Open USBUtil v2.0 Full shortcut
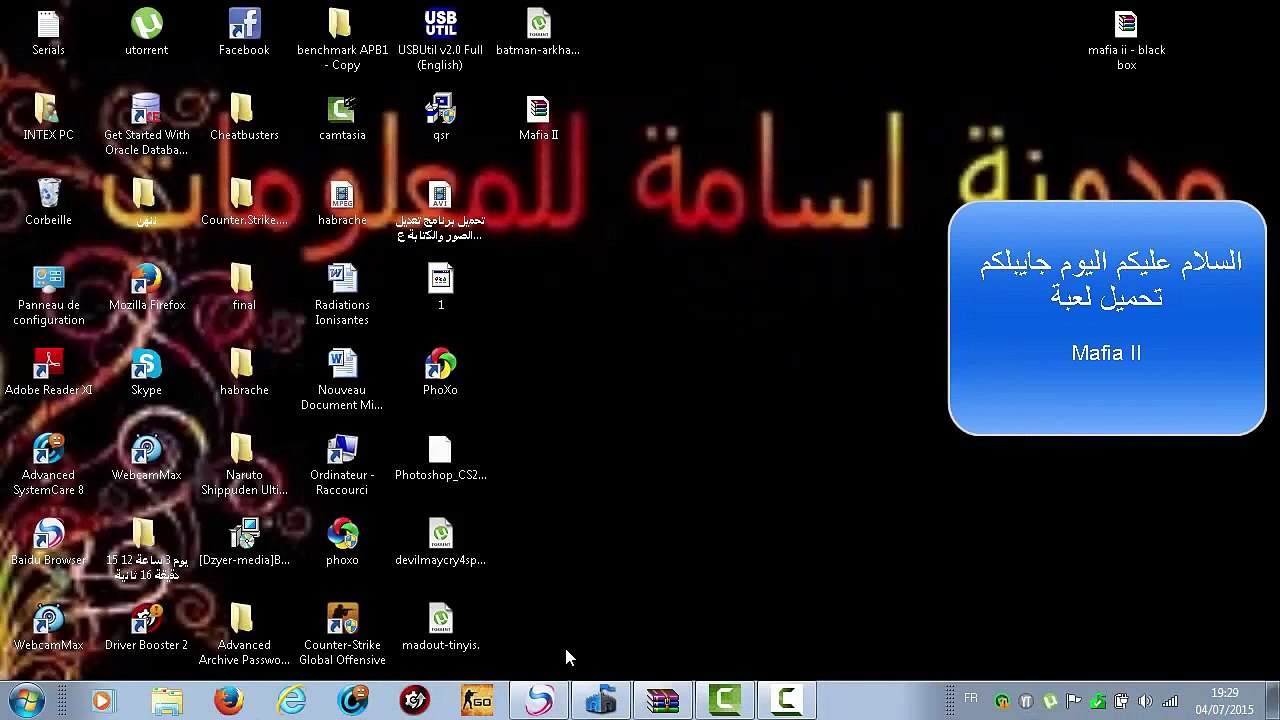1280x720 pixels. 440,40
